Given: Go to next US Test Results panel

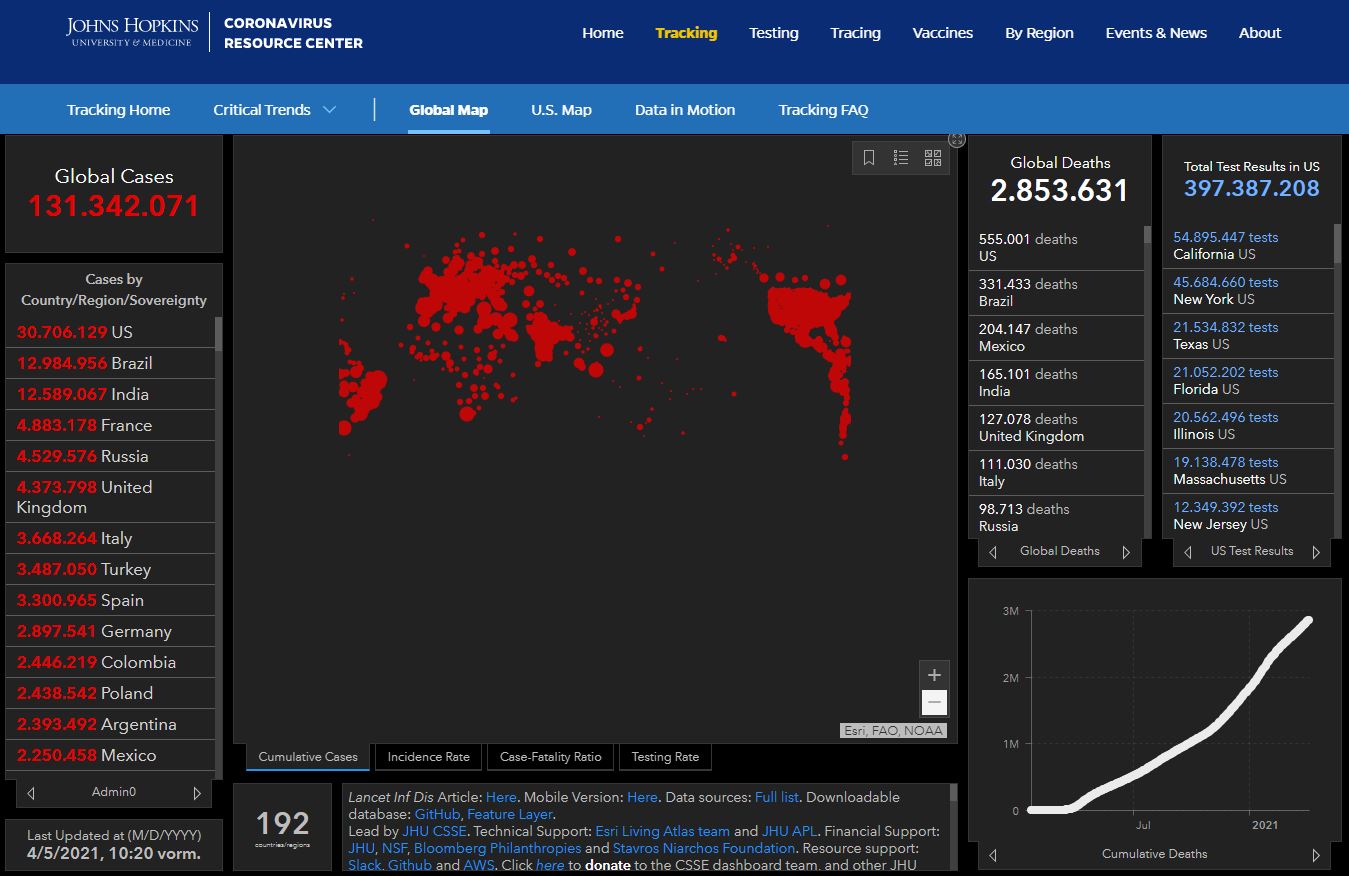Looking at the screenshot, I should [1316, 552].
